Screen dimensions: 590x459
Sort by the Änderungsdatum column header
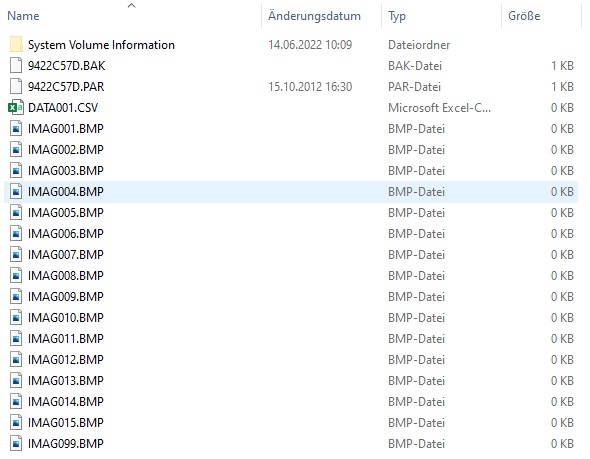point(314,16)
